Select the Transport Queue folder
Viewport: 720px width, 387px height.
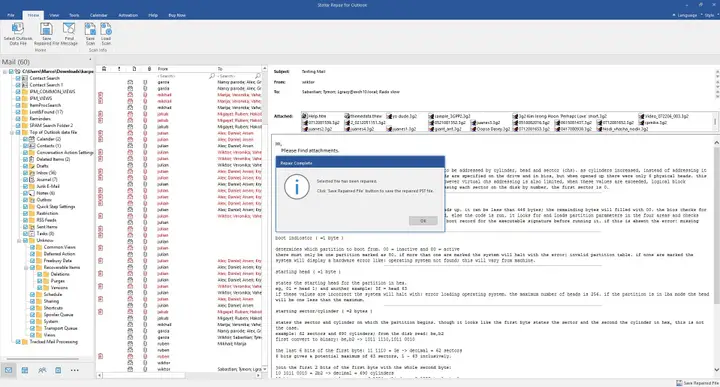click(x=60, y=328)
